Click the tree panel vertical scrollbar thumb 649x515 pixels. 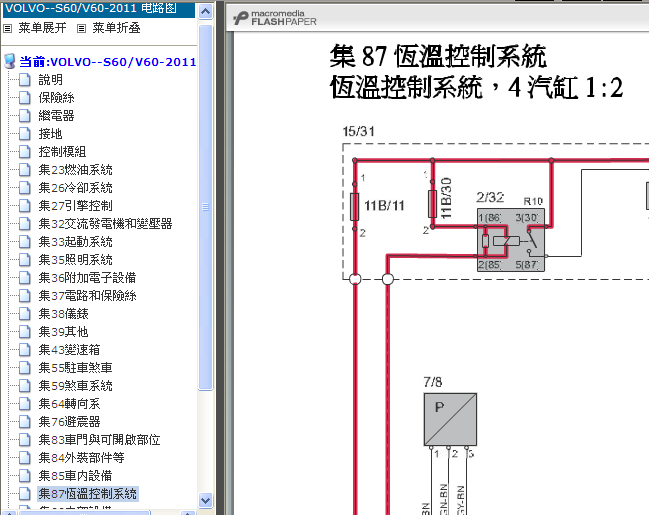(x=205, y=207)
